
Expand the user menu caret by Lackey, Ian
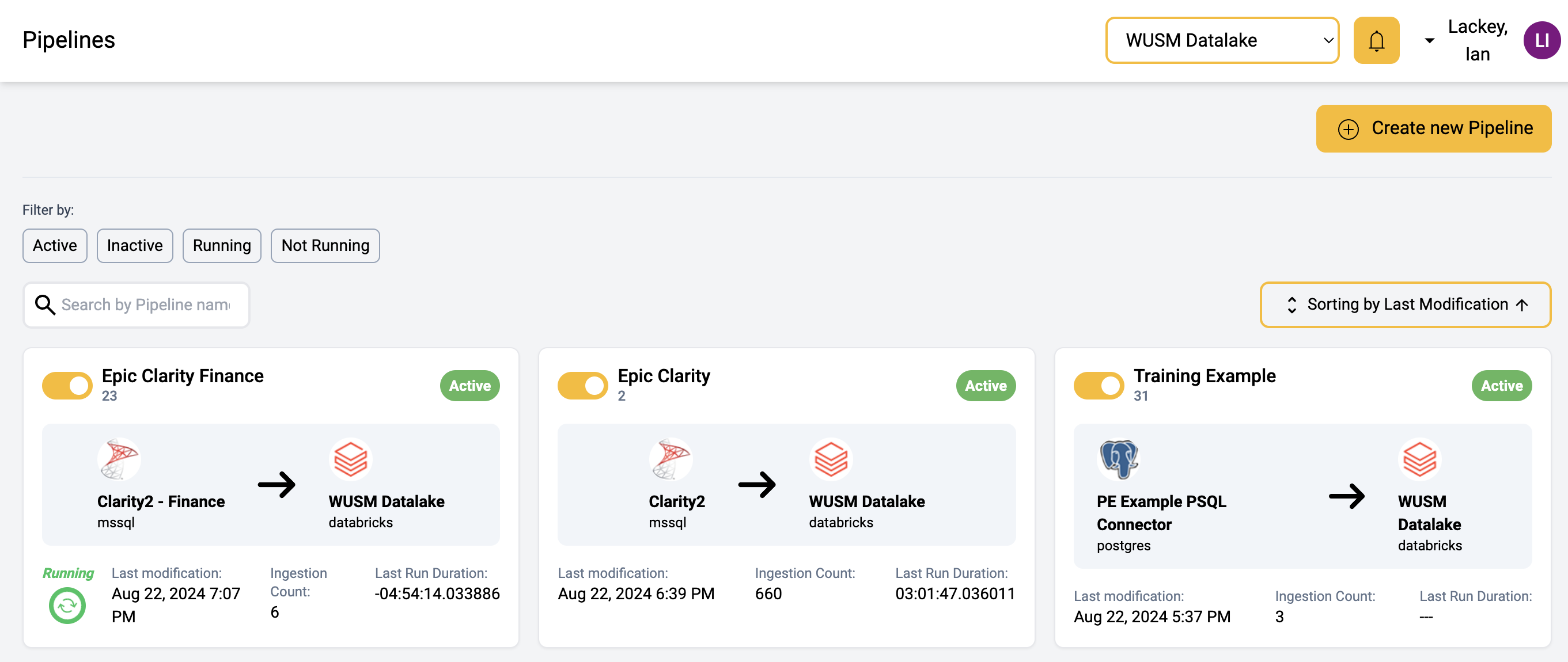coord(1429,41)
